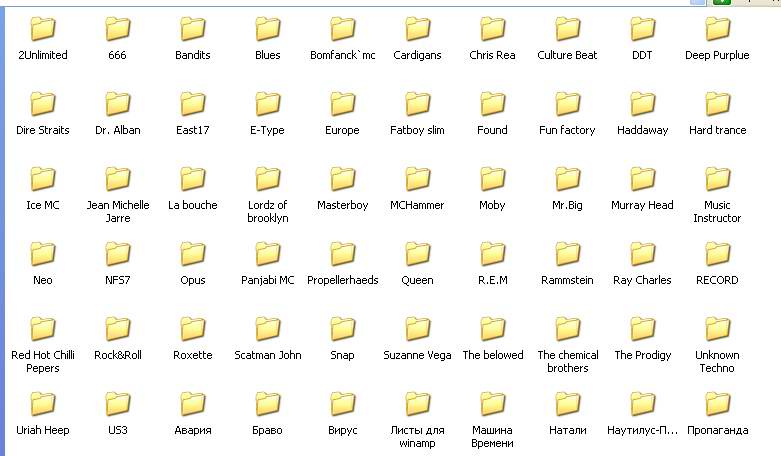This screenshot has width=781, height=456.
Task: Select the Europe folder icon
Action: [x=343, y=104]
